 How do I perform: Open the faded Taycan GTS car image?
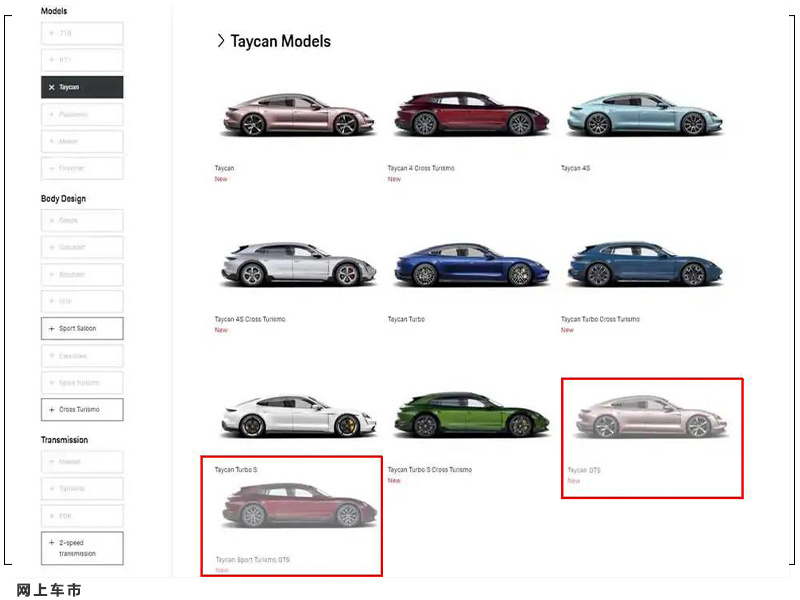pyautogui.click(x=652, y=417)
